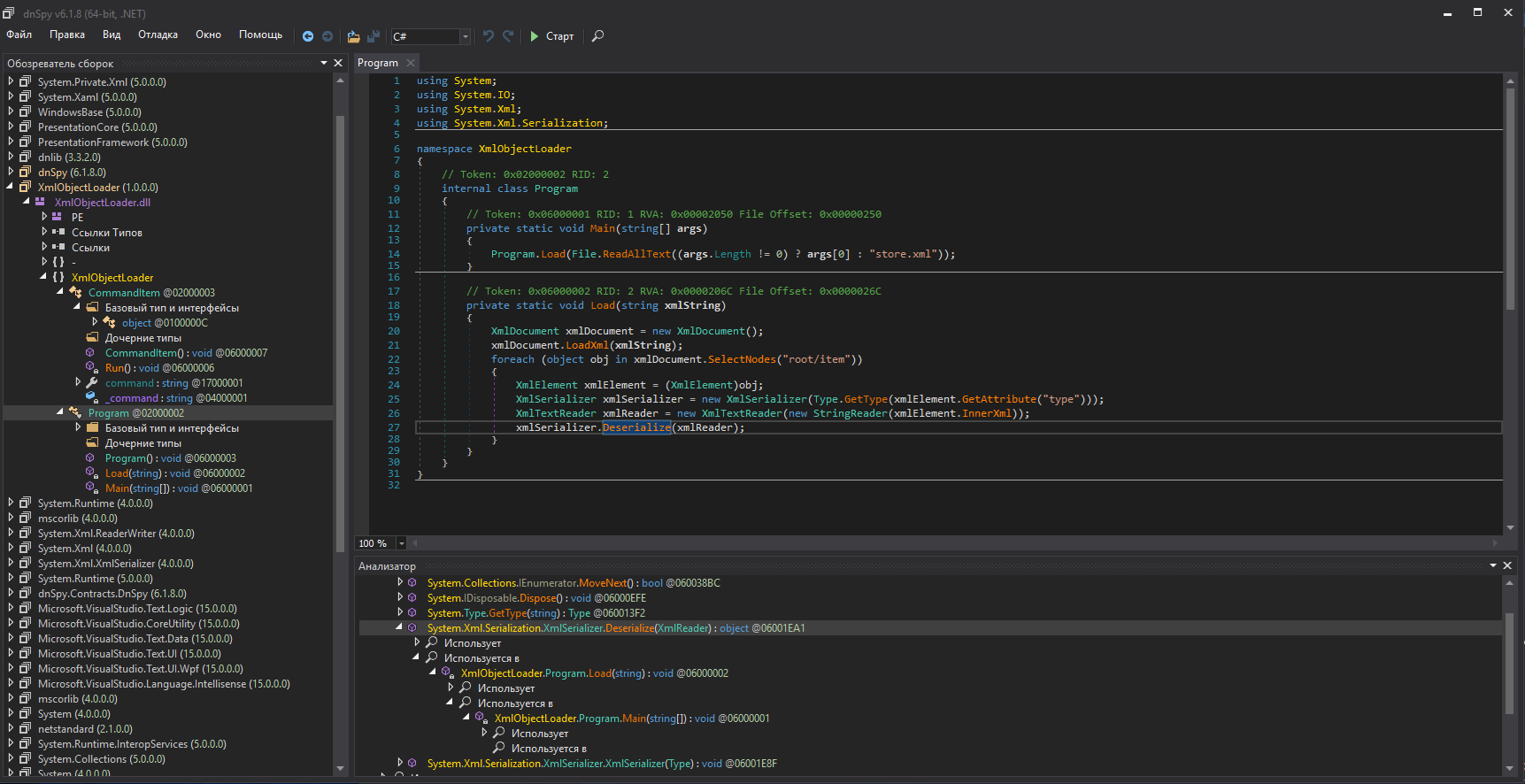Click the Open file folder icon
This screenshot has height=784, width=1525.
354,36
